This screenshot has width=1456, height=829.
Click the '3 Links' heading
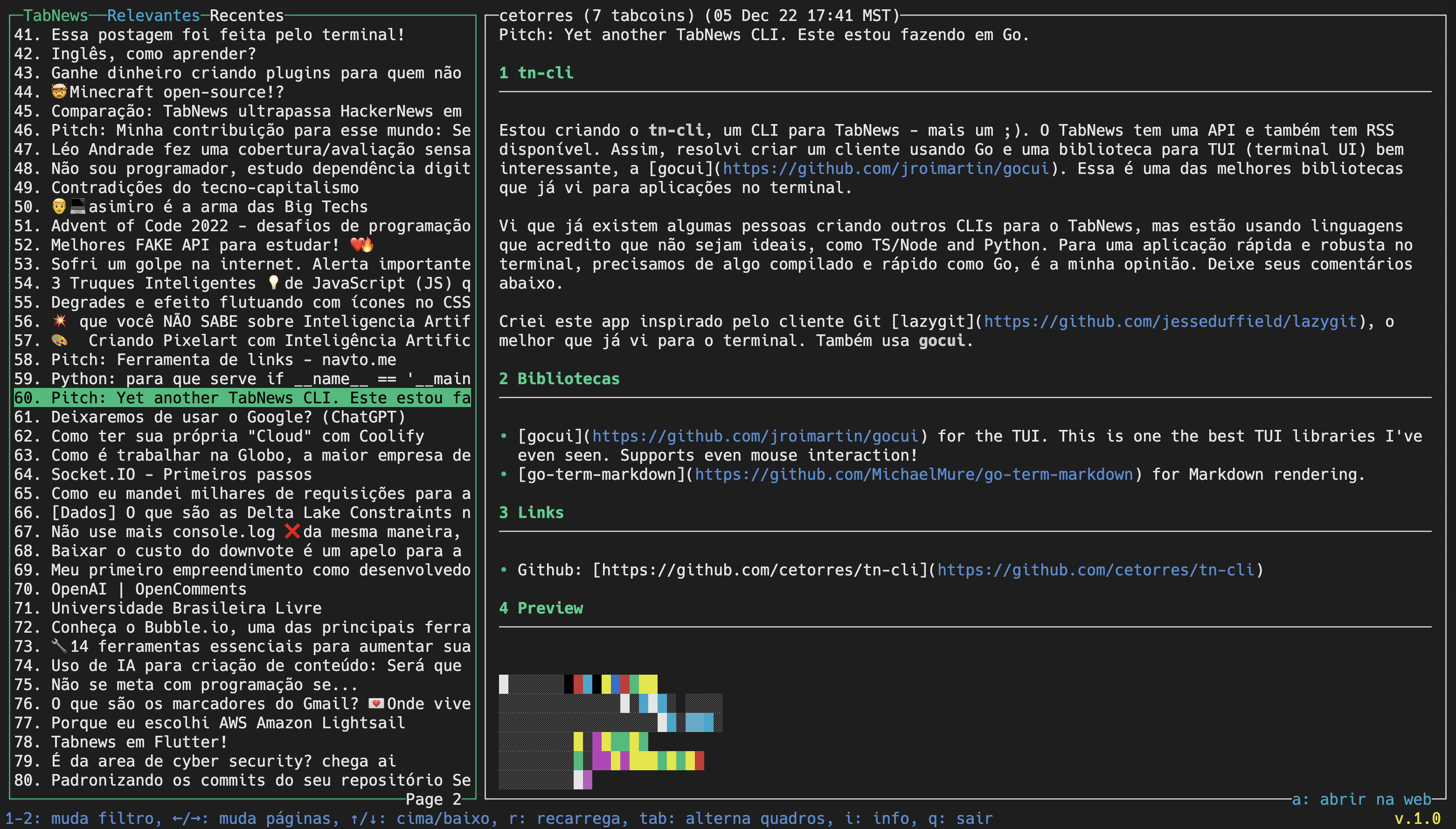531,513
